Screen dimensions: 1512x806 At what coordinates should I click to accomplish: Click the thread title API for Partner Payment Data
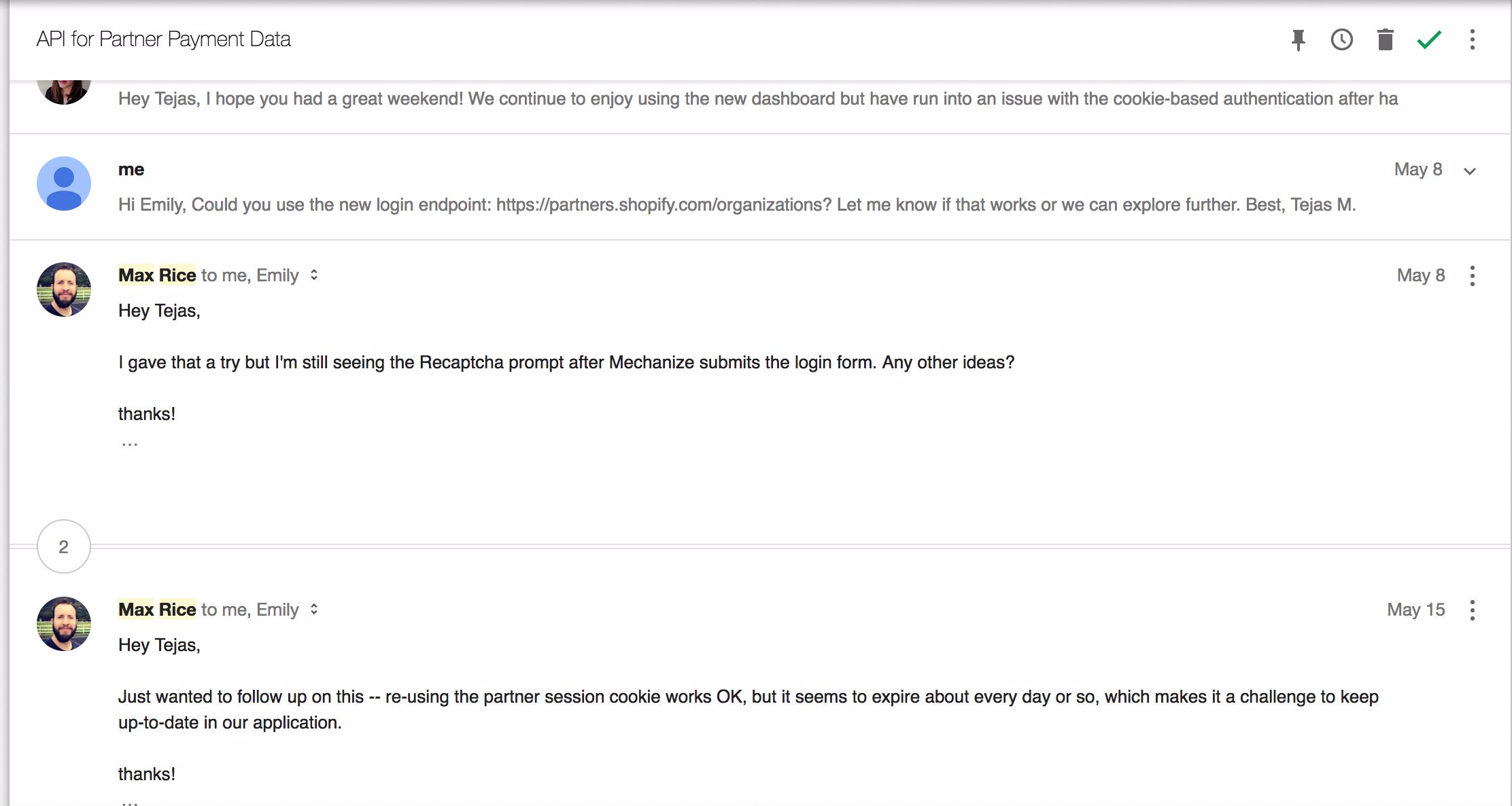[164, 39]
